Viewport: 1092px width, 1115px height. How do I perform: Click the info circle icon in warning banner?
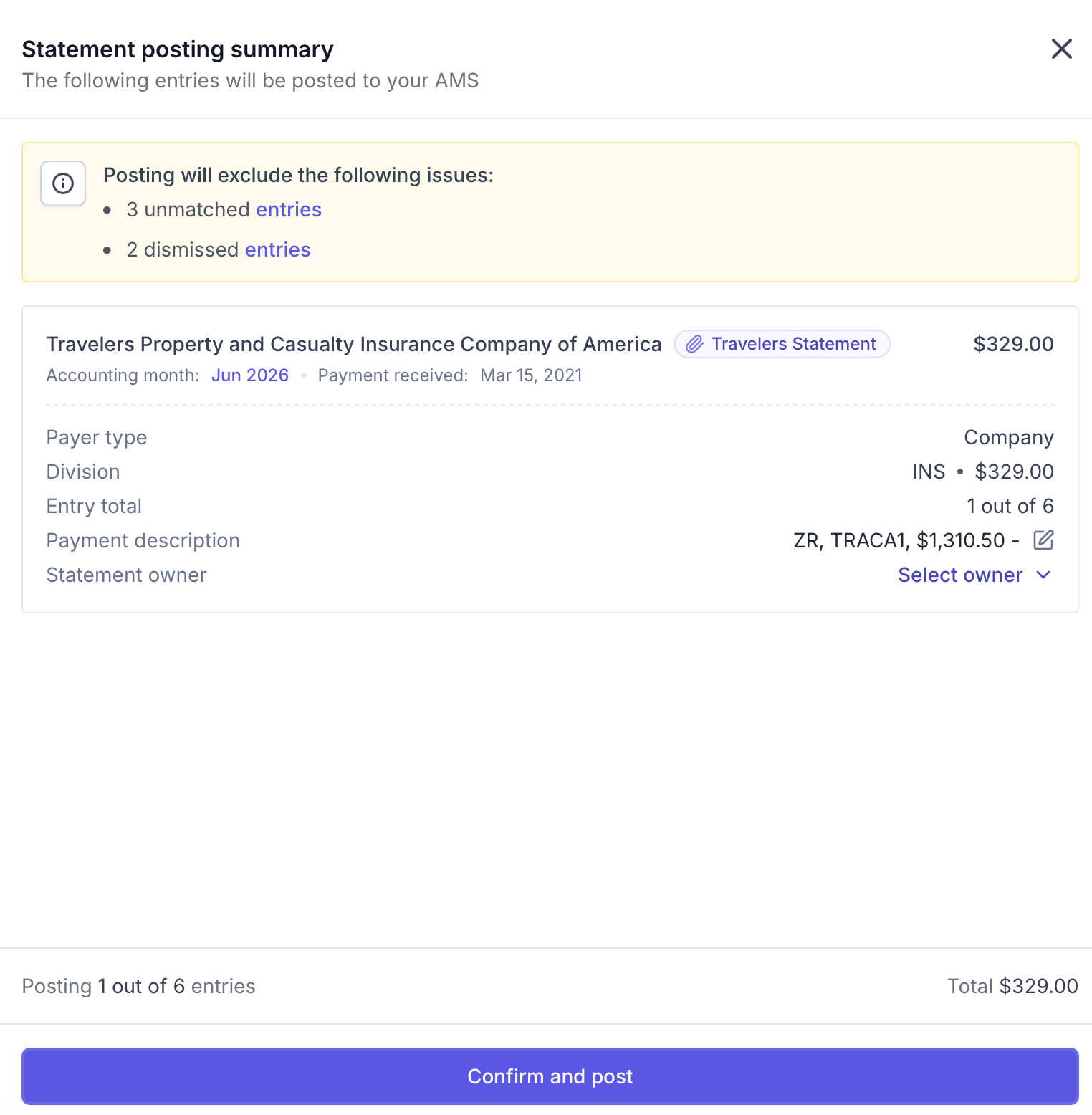point(63,183)
